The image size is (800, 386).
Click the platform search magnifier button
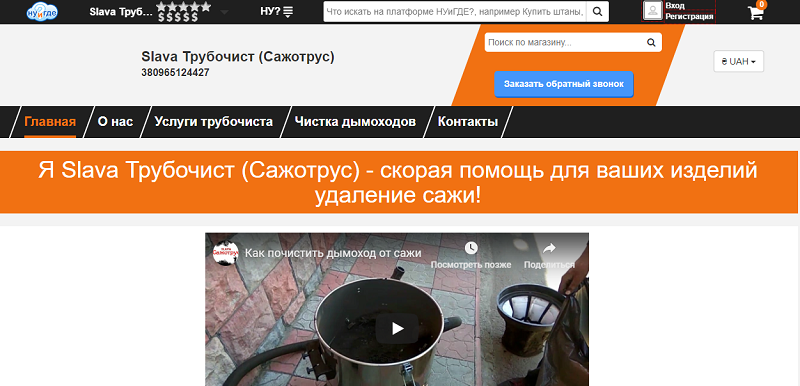pos(597,11)
